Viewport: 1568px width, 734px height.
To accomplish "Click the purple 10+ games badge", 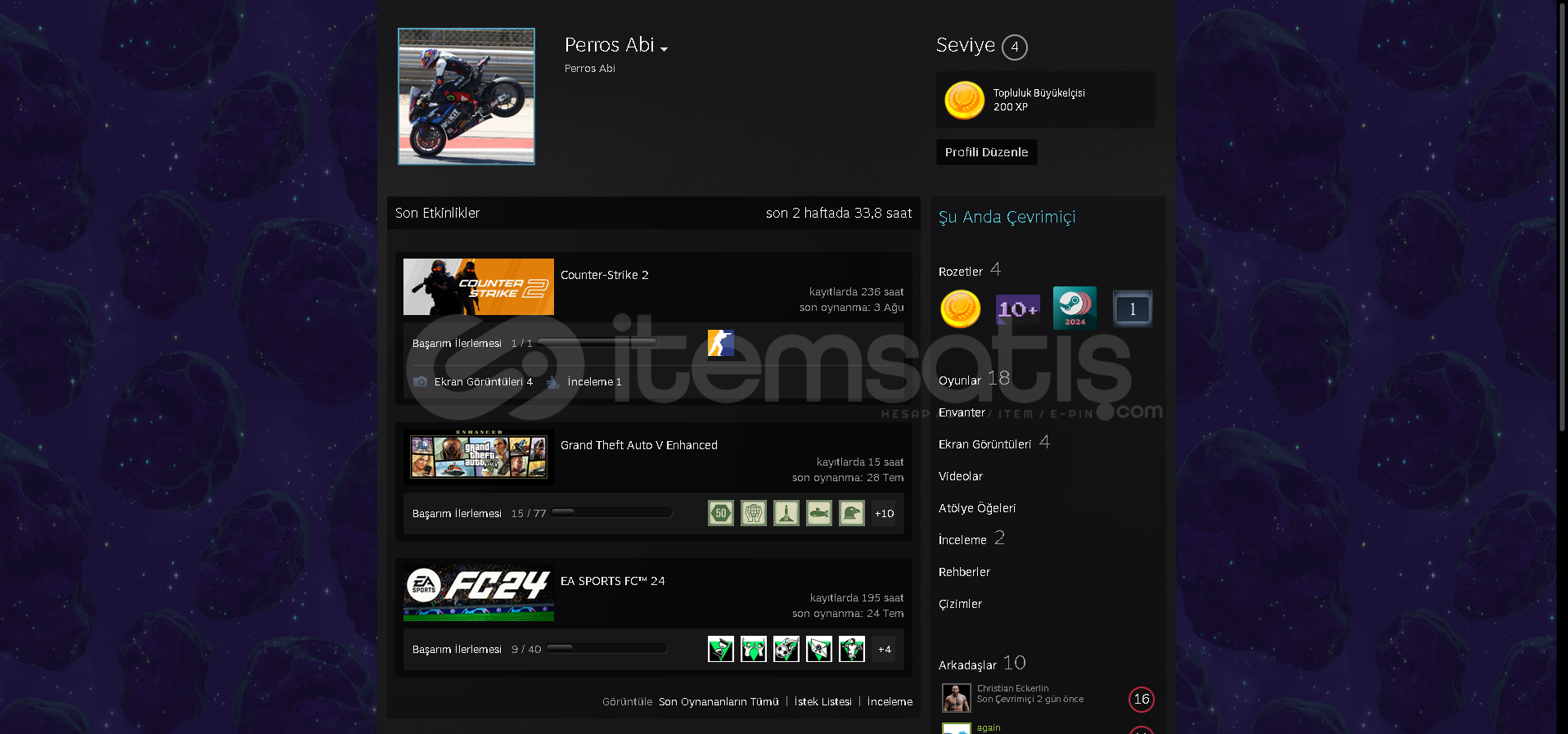I will coord(1018,308).
